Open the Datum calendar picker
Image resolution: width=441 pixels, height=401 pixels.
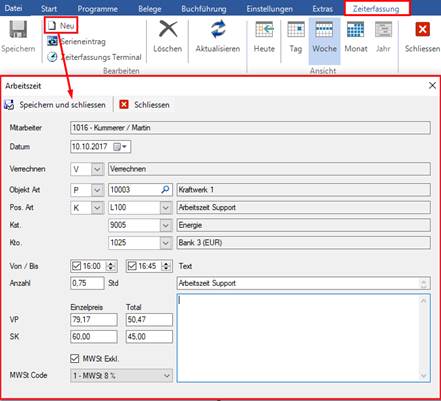click(120, 147)
